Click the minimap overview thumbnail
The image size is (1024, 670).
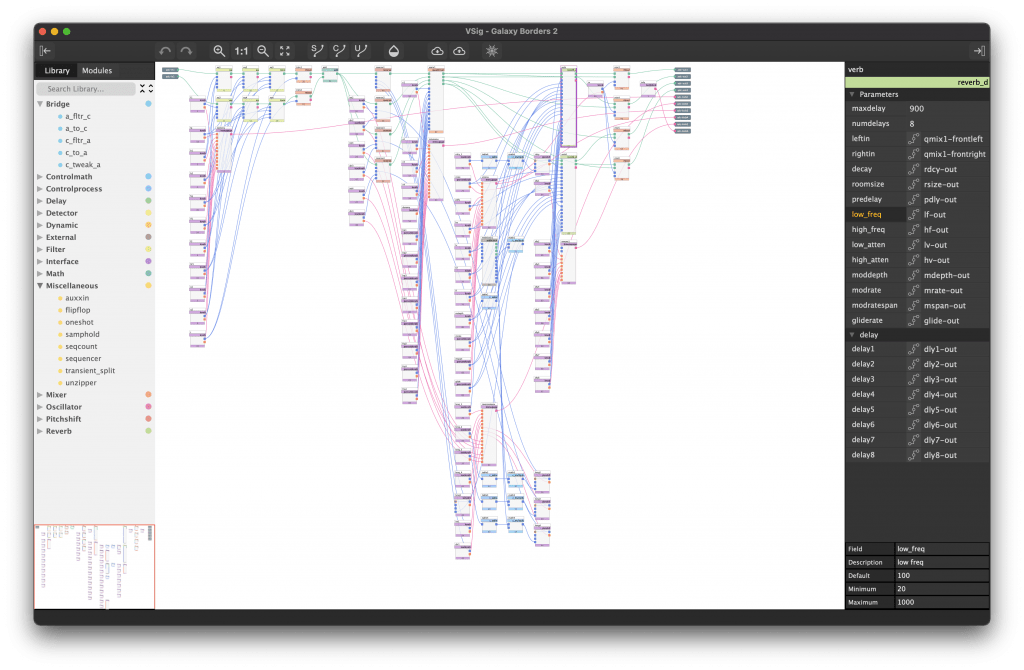(x=94, y=566)
